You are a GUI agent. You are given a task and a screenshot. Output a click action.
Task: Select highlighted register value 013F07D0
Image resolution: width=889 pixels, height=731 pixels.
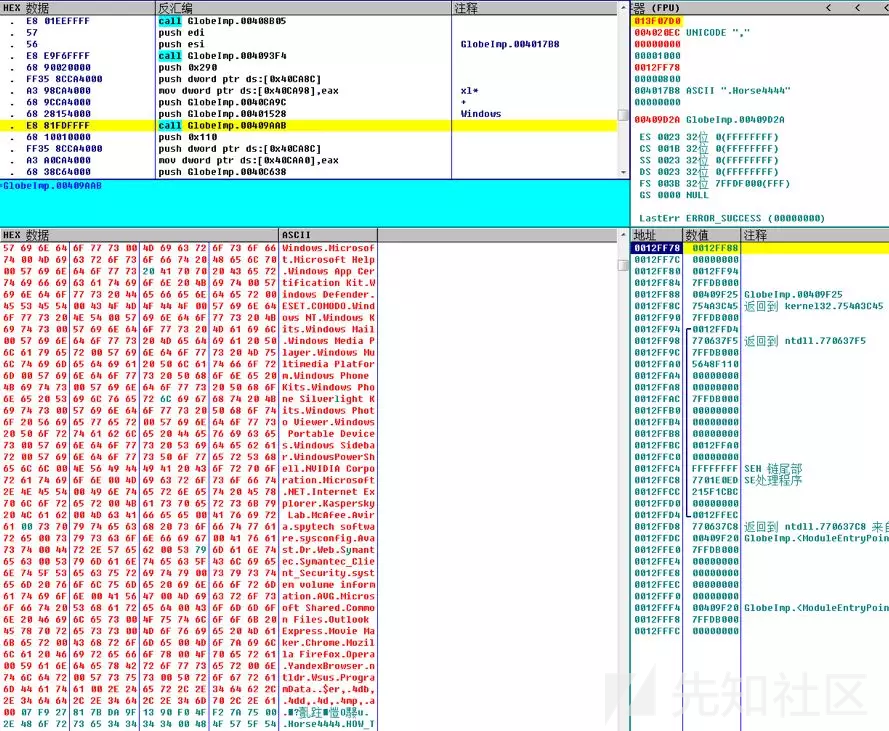[657, 20]
